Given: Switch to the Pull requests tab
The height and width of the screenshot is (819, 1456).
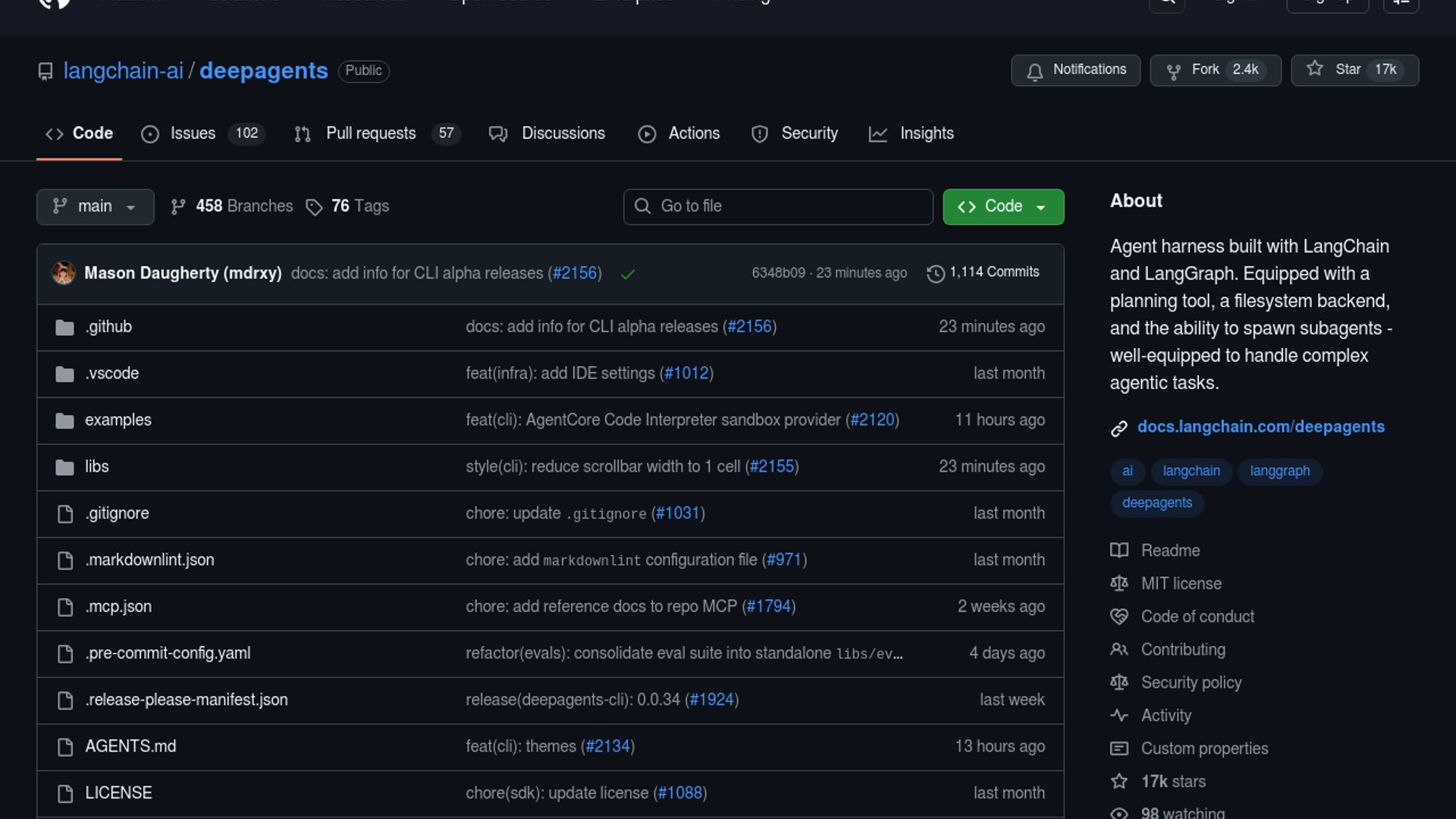Looking at the screenshot, I should pyautogui.click(x=371, y=133).
